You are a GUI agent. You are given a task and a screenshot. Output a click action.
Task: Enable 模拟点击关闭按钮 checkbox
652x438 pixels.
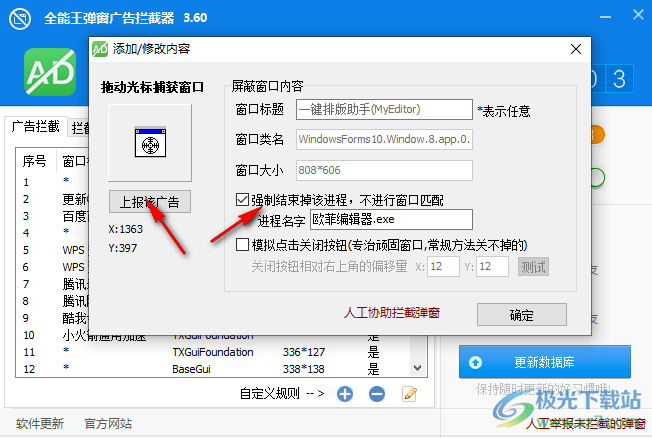(x=242, y=245)
